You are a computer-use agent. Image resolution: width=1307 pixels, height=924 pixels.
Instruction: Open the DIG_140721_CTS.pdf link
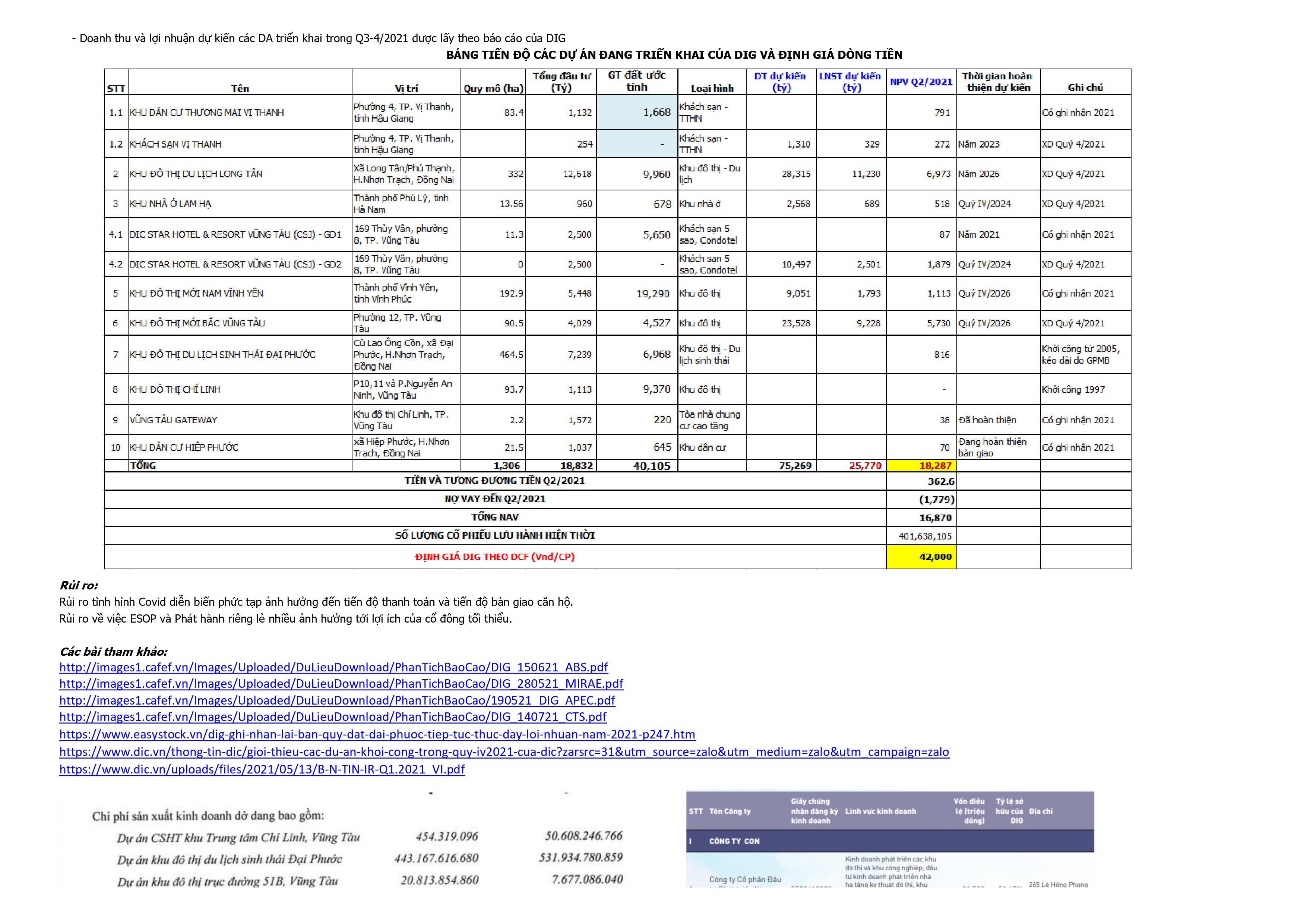[333, 717]
